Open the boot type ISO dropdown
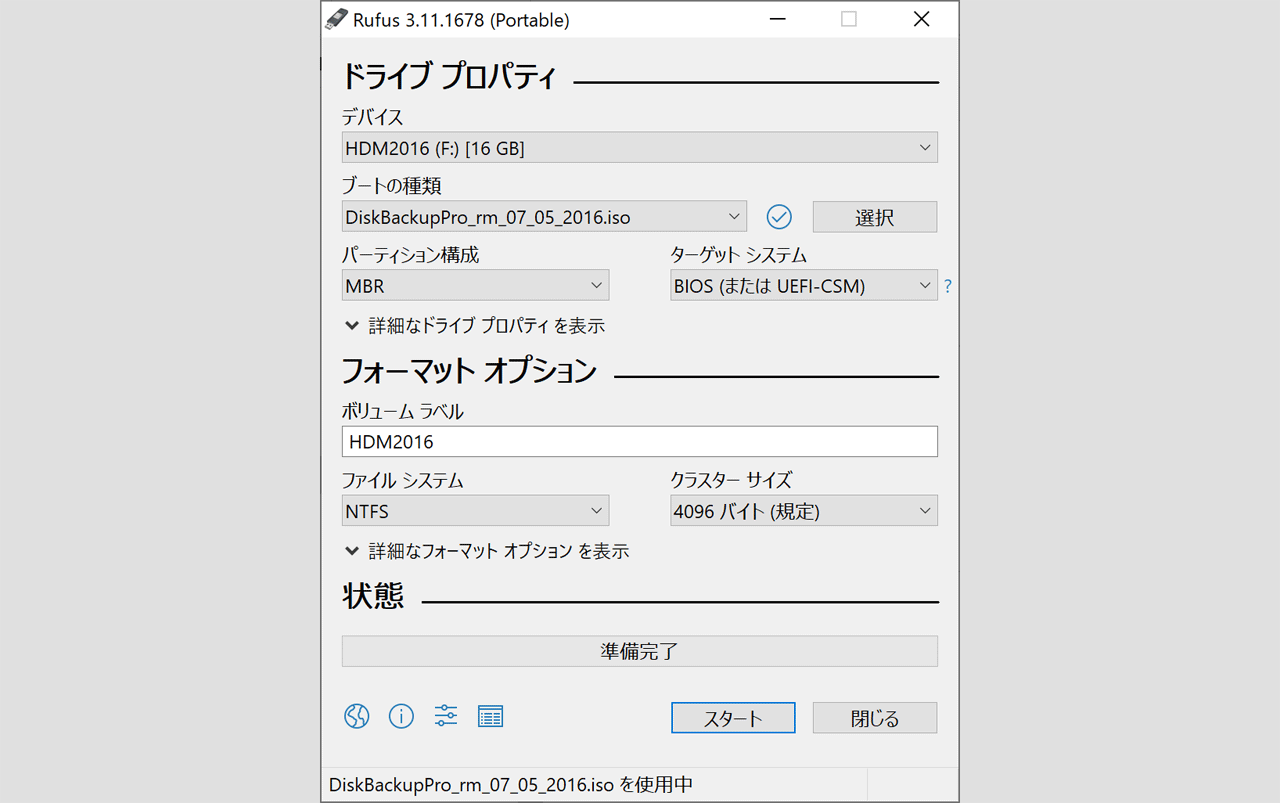The height and width of the screenshot is (803, 1280). [544, 216]
